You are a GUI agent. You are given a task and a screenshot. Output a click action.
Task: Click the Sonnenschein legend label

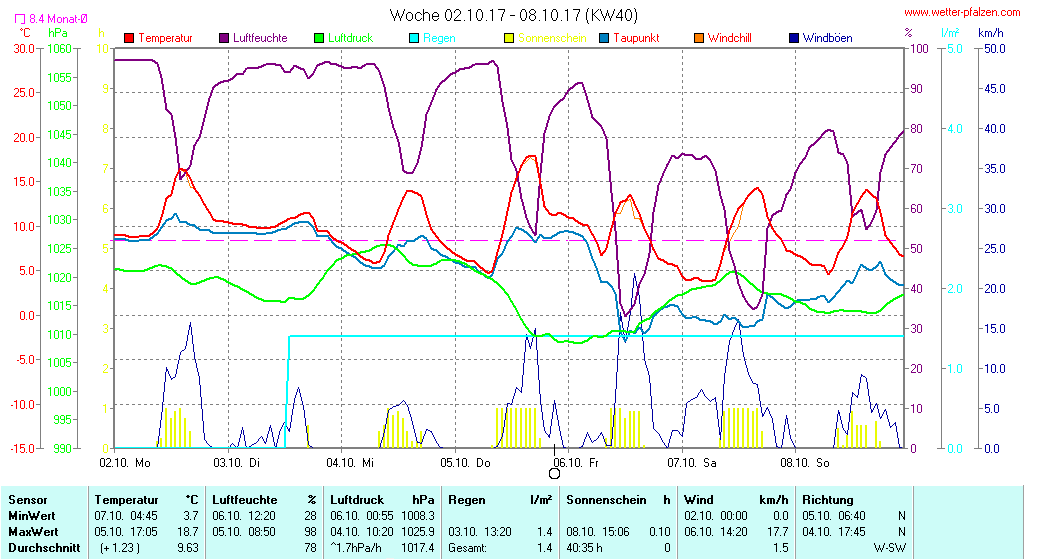click(552, 38)
